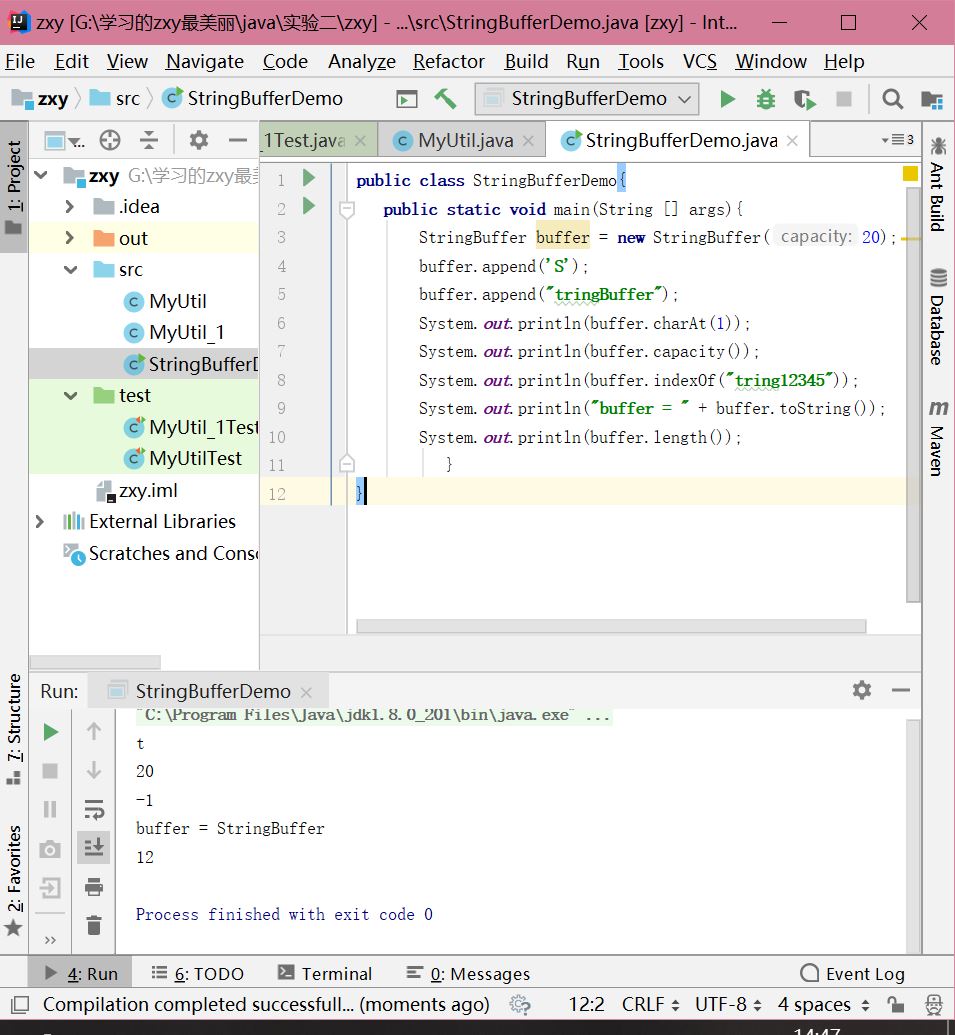Collapse the test folder
Screen dimensions: 955x1035
point(70,395)
